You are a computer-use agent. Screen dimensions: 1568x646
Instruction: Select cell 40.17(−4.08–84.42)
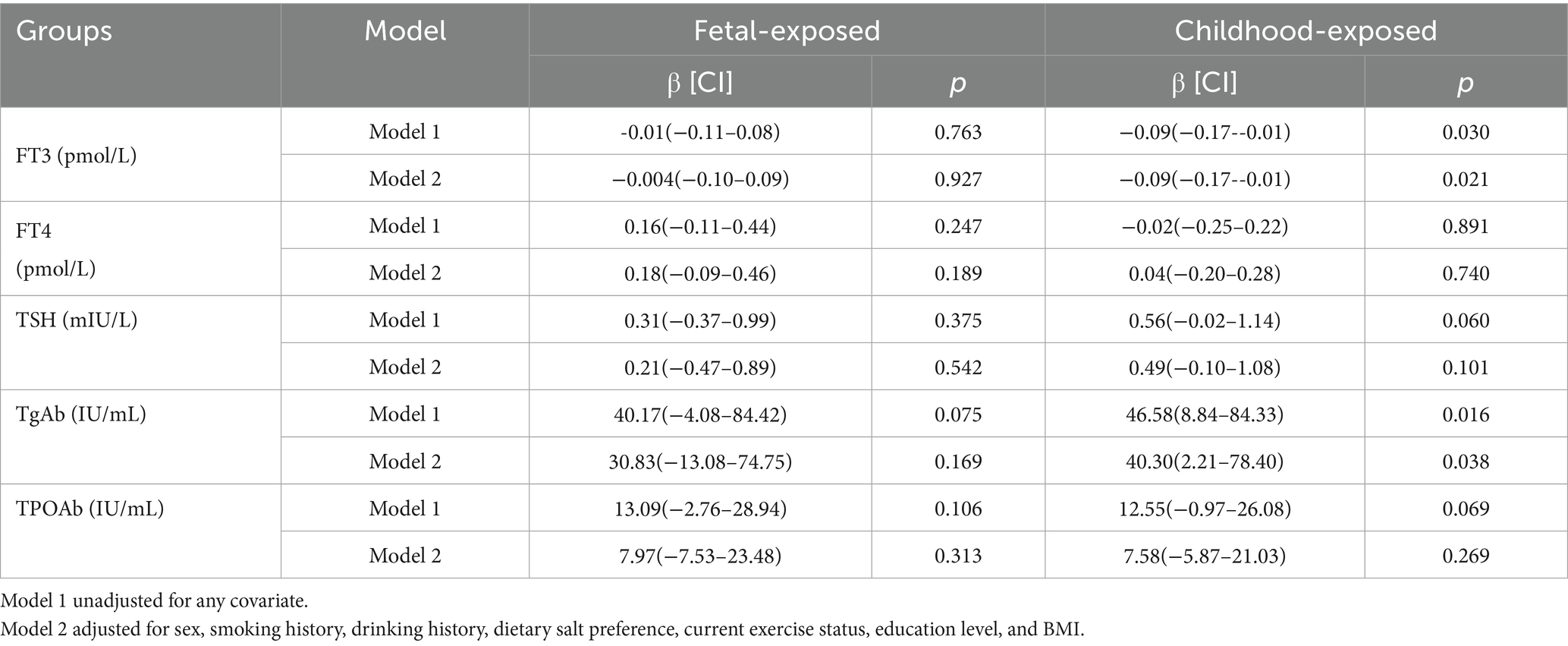700,414
